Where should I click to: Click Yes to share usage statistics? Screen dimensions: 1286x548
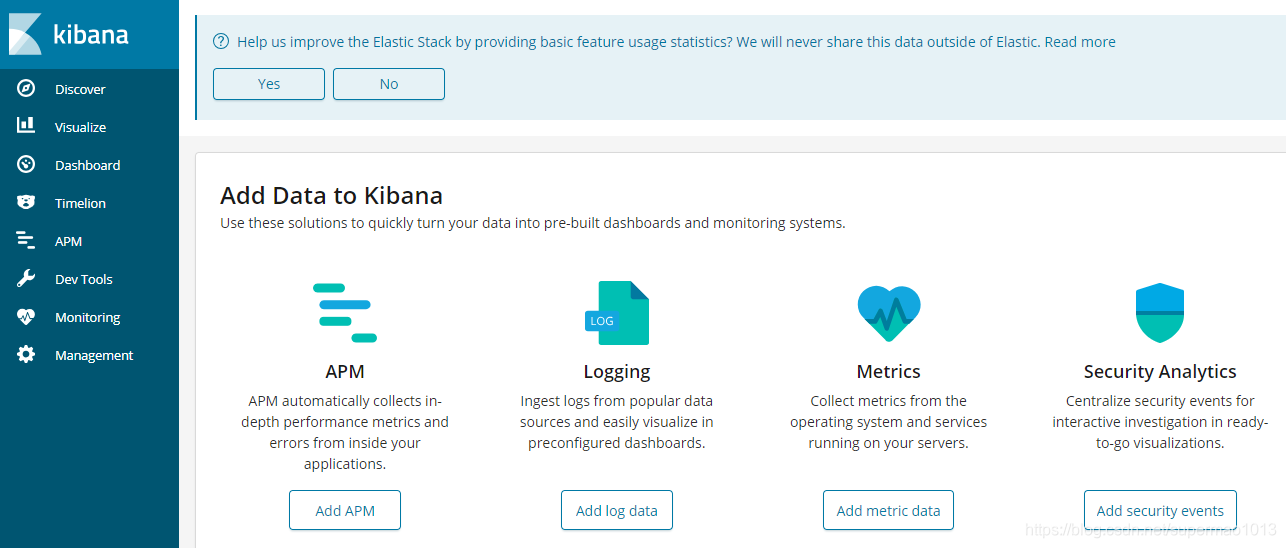(x=269, y=84)
